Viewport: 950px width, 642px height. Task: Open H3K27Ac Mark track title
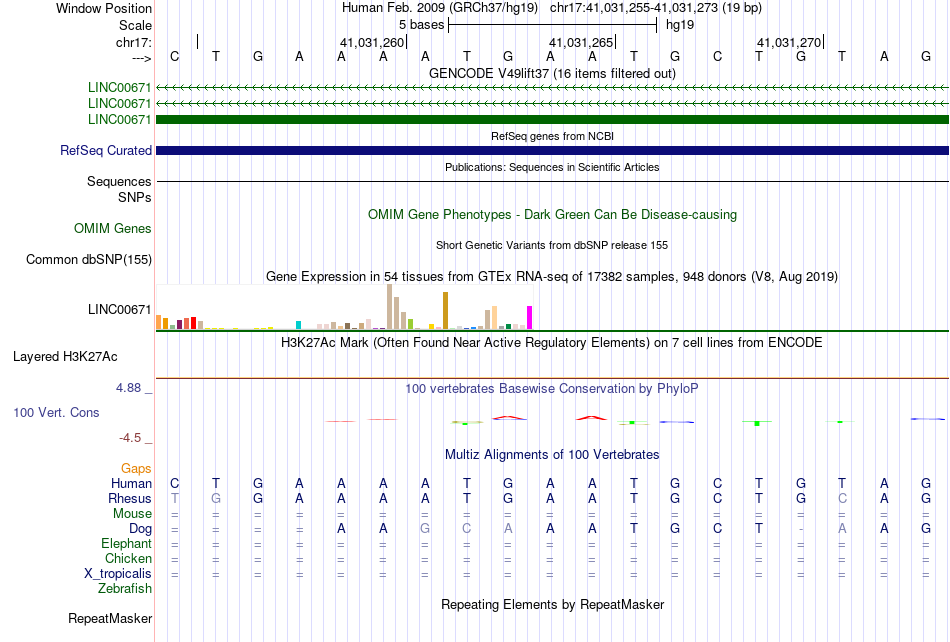click(x=552, y=343)
